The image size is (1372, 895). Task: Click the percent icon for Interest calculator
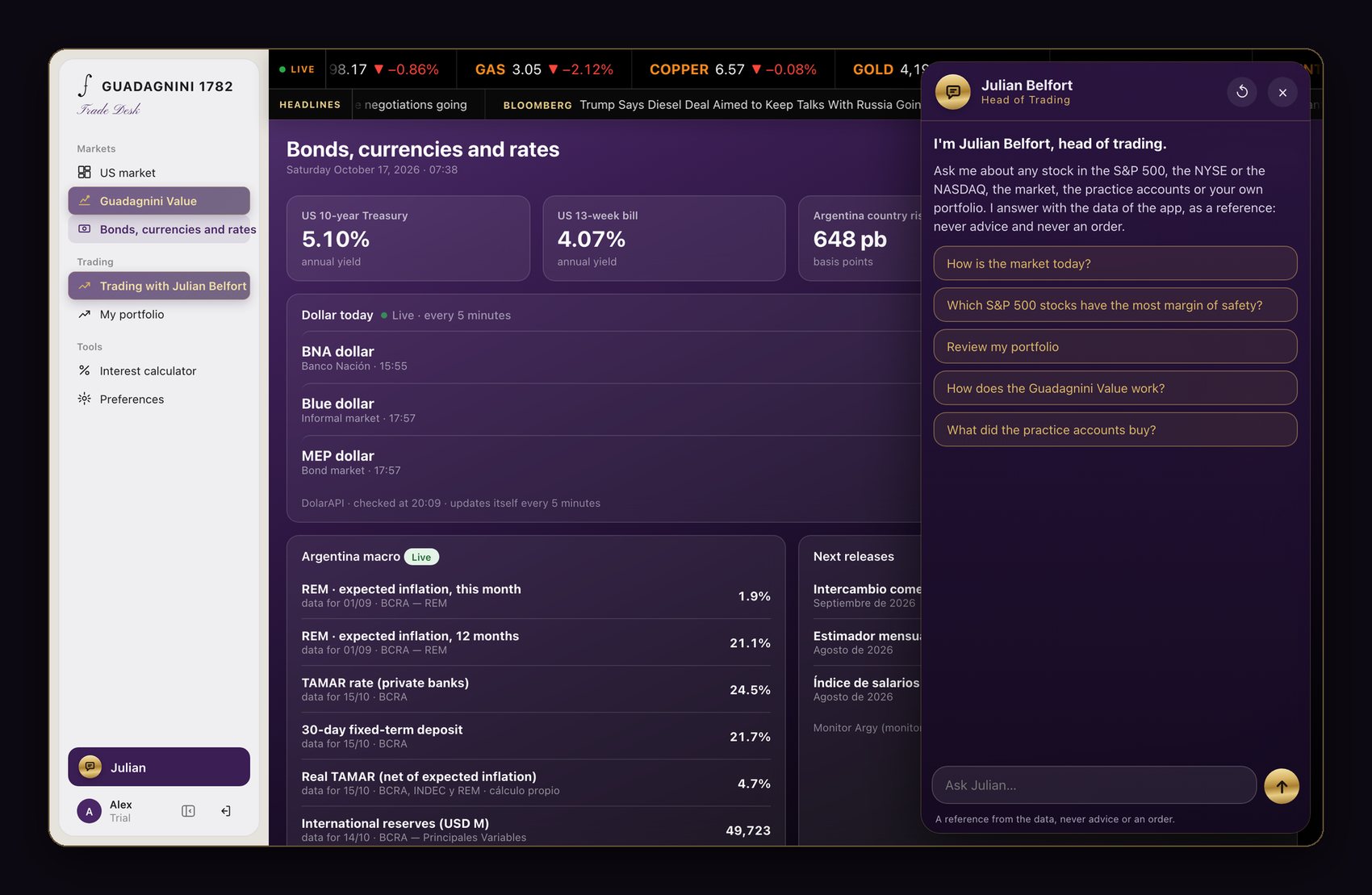[x=84, y=370]
